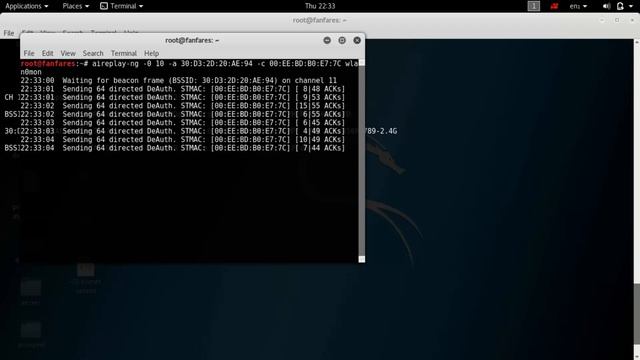Click the line ending '[ 9|53 ACKs]'
Image resolution: width=640 pixels, height=360 pixels.
[x=182, y=98]
